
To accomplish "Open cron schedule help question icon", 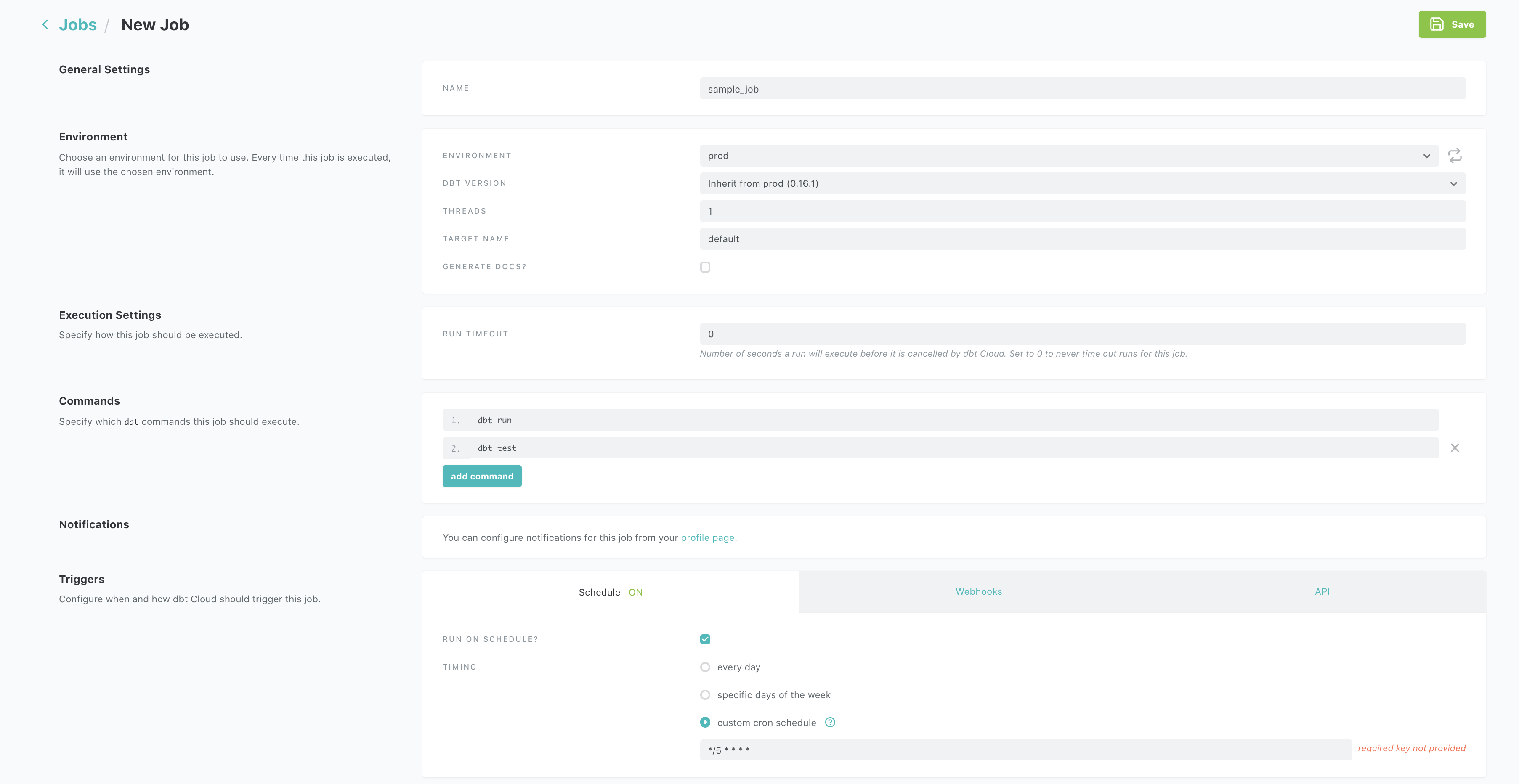I will (830, 722).
